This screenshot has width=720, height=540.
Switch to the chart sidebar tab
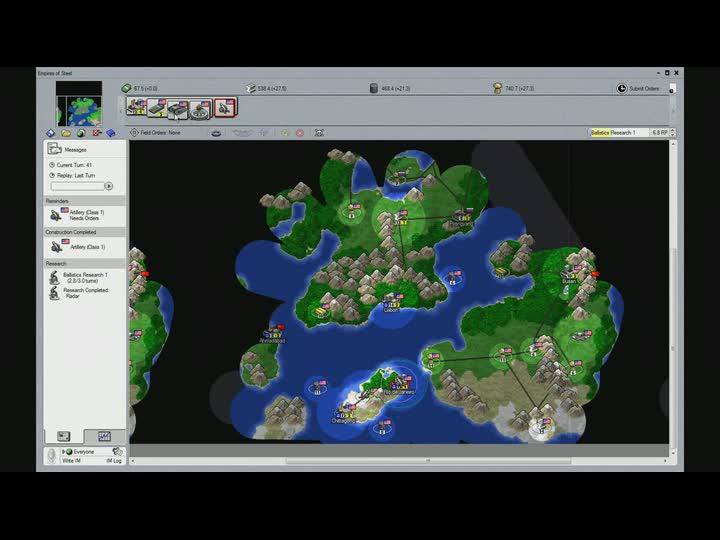pos(104,436)
